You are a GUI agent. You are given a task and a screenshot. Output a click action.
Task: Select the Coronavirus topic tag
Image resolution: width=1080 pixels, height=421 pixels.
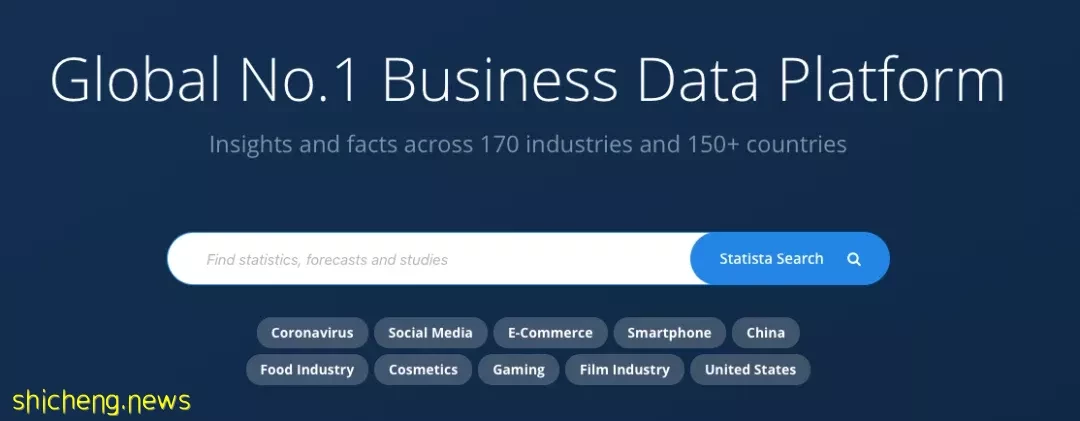point(312,333)
